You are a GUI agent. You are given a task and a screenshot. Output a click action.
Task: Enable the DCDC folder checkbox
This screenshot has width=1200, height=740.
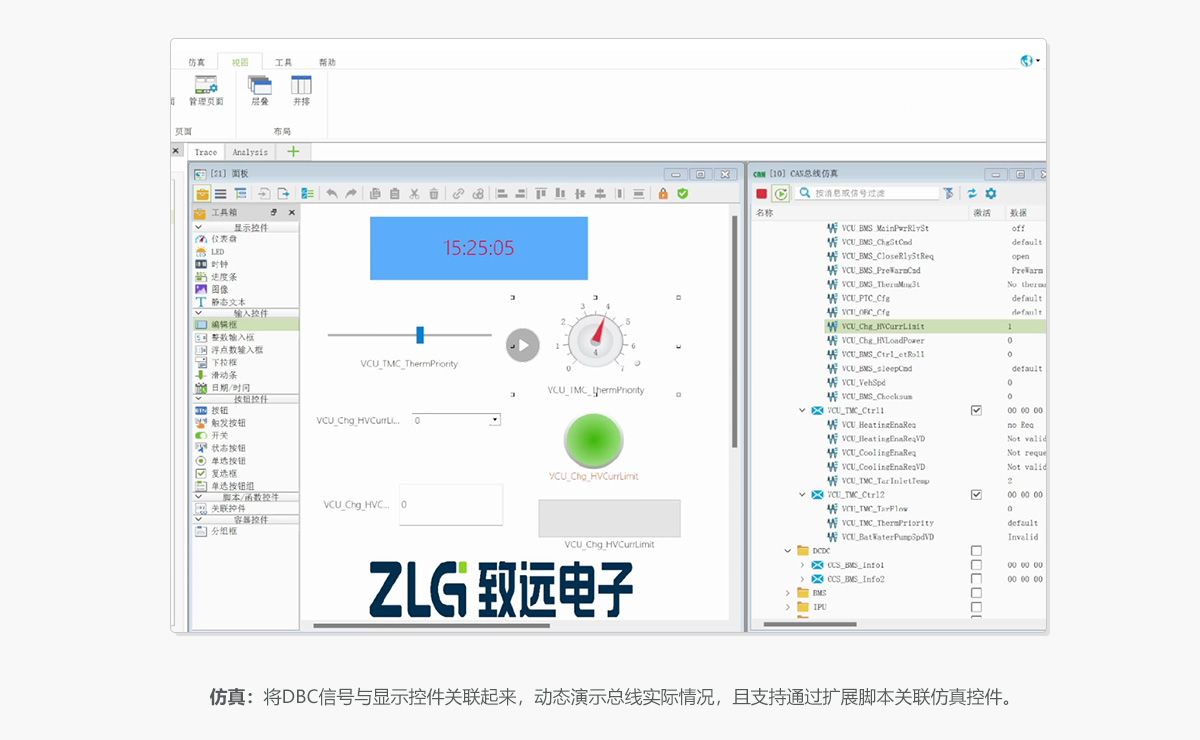point(976,551)
